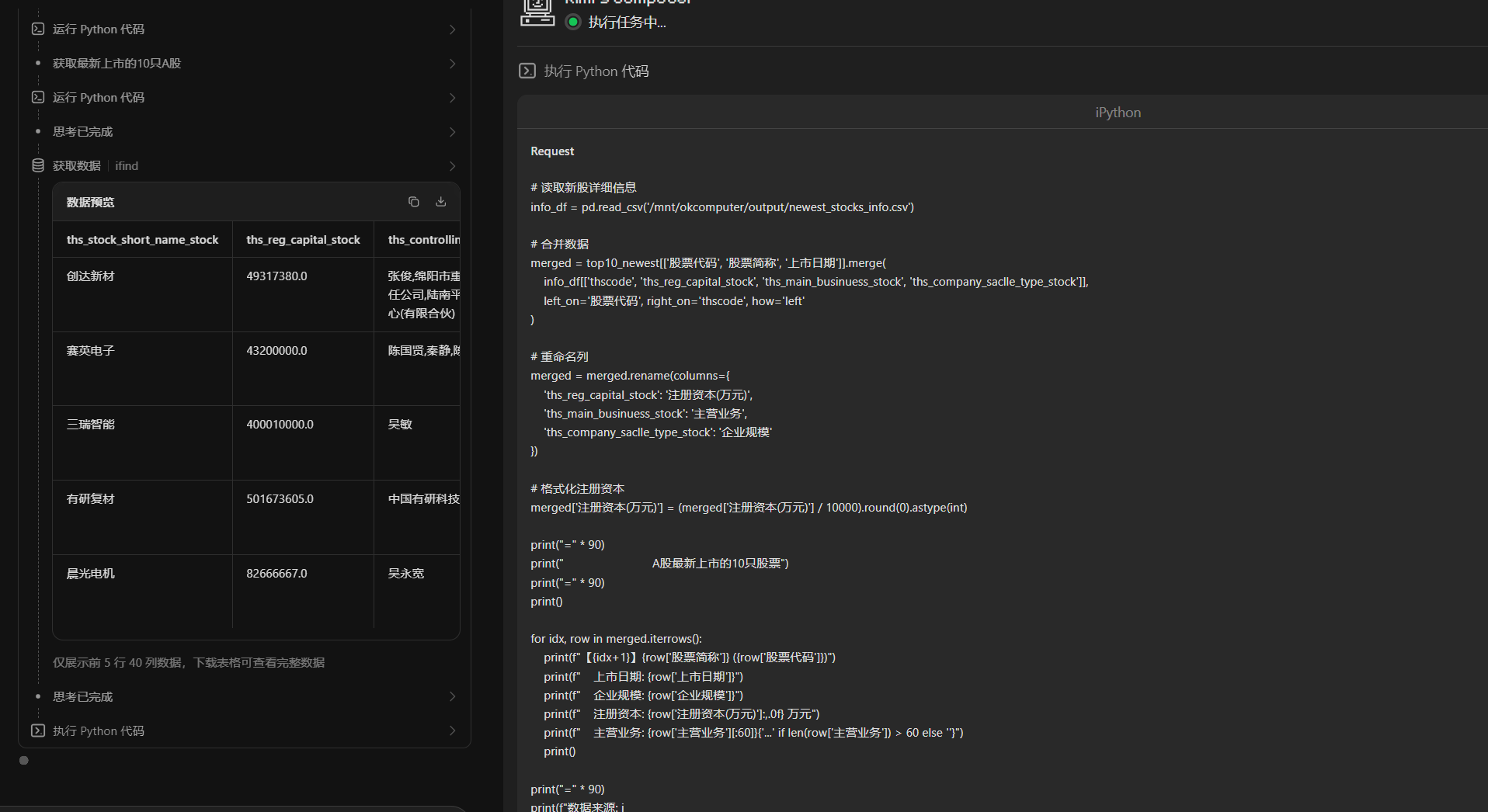This screenshot has width=1488, height=812.
Task: Click the A股最新上市的10只股票 print line
Action: tap(659, 563)
